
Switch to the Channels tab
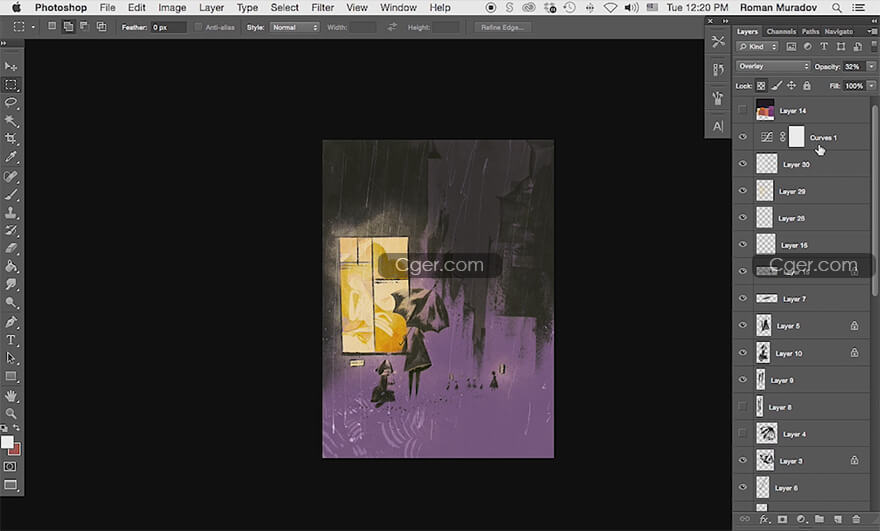[x=781, y=31]
